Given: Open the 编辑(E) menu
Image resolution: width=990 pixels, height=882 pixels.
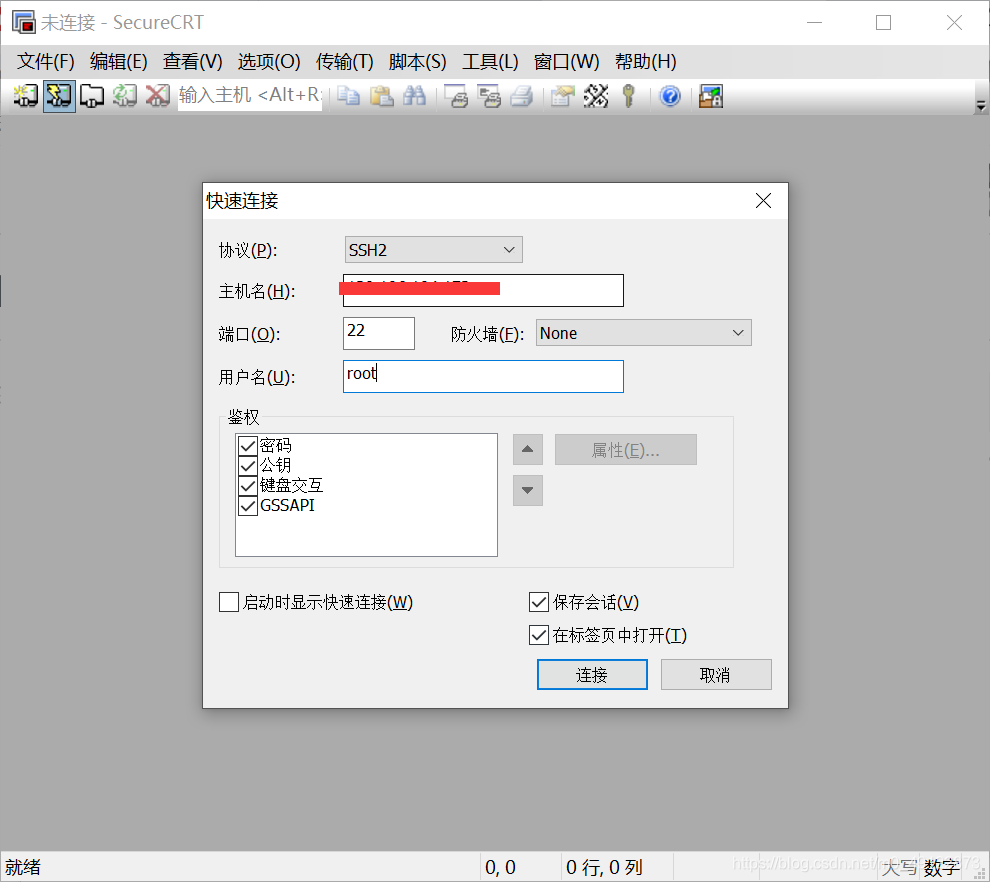Looking at the screenshot, I should [x=119, y=61].
